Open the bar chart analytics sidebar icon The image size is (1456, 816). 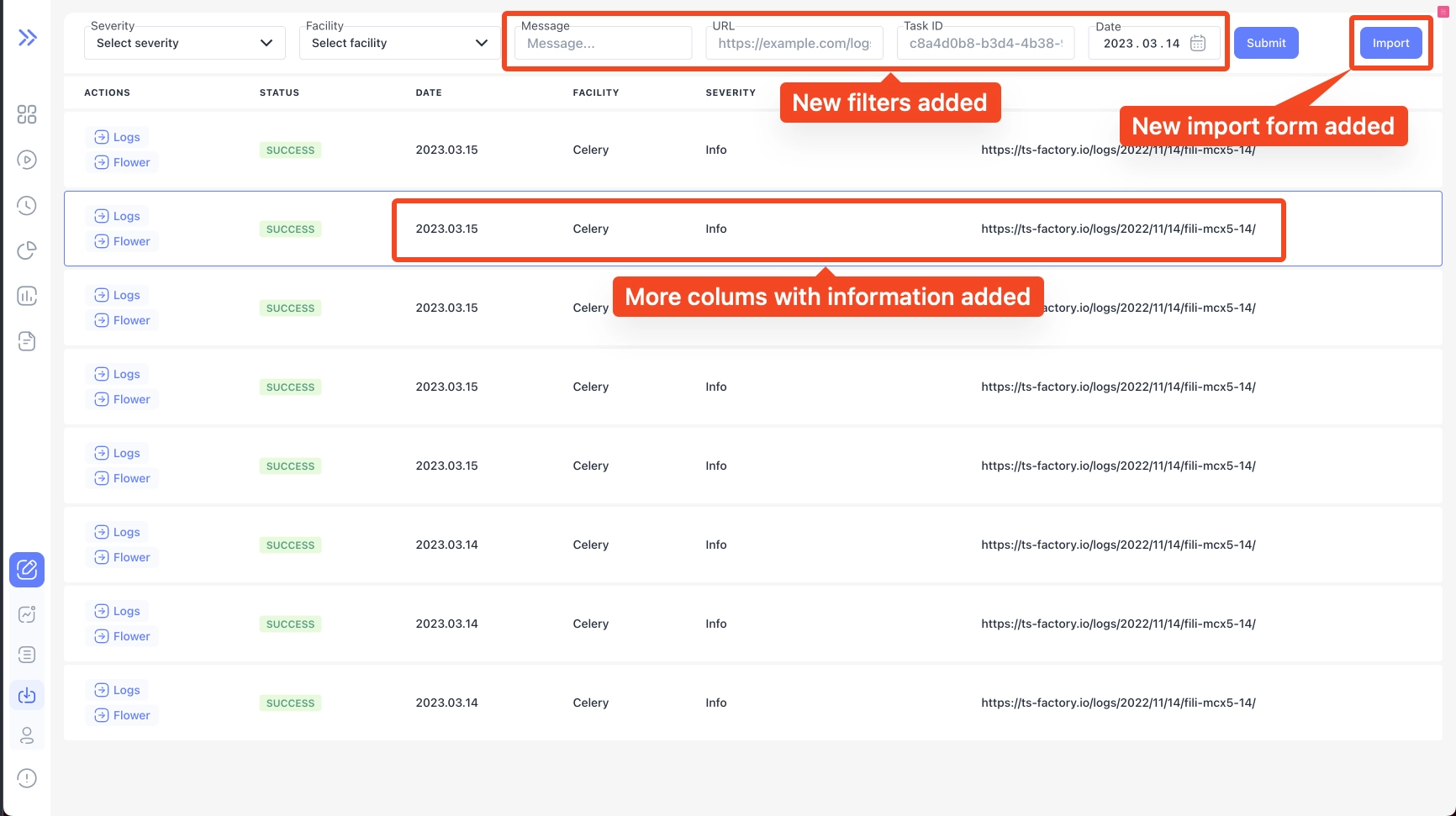coord(27,296)
